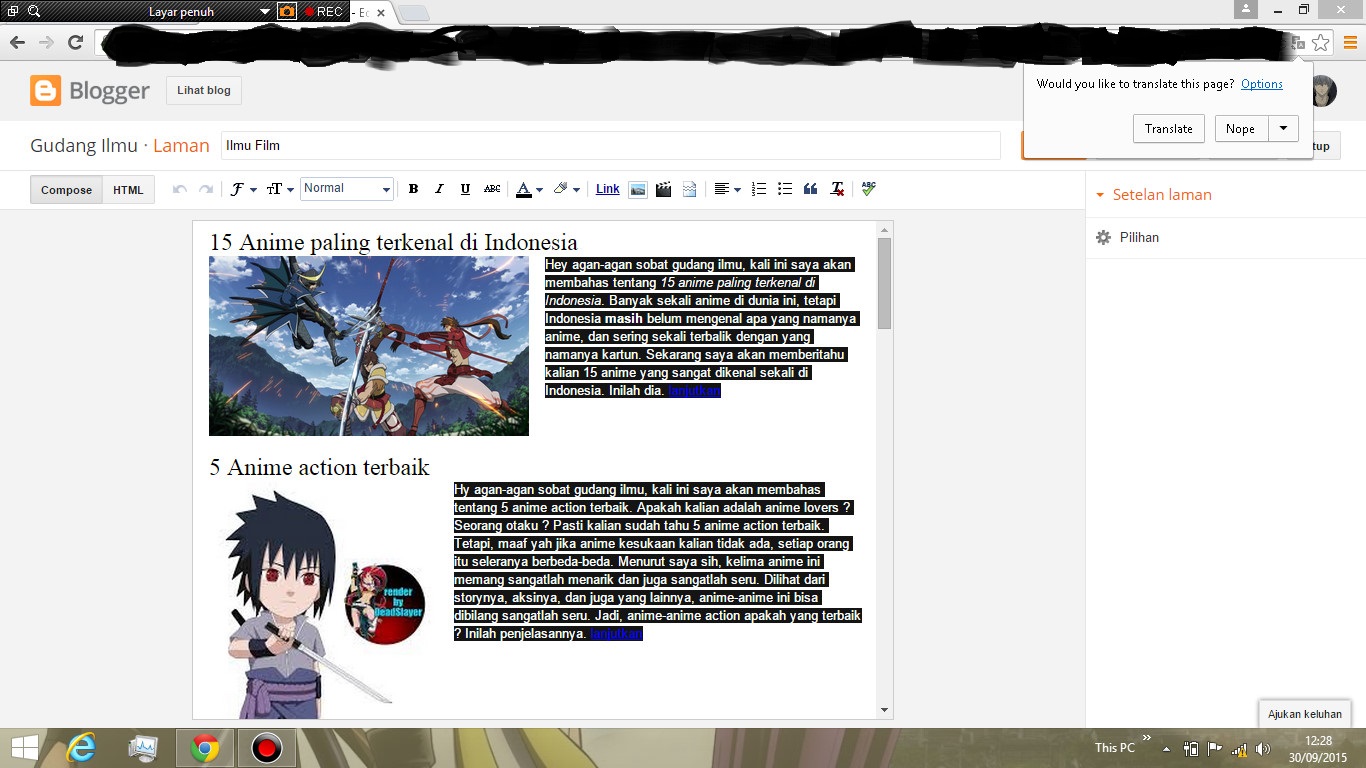1366x768 pixels.
Task: Redo the last edit in editor
Action: point(205,189)
